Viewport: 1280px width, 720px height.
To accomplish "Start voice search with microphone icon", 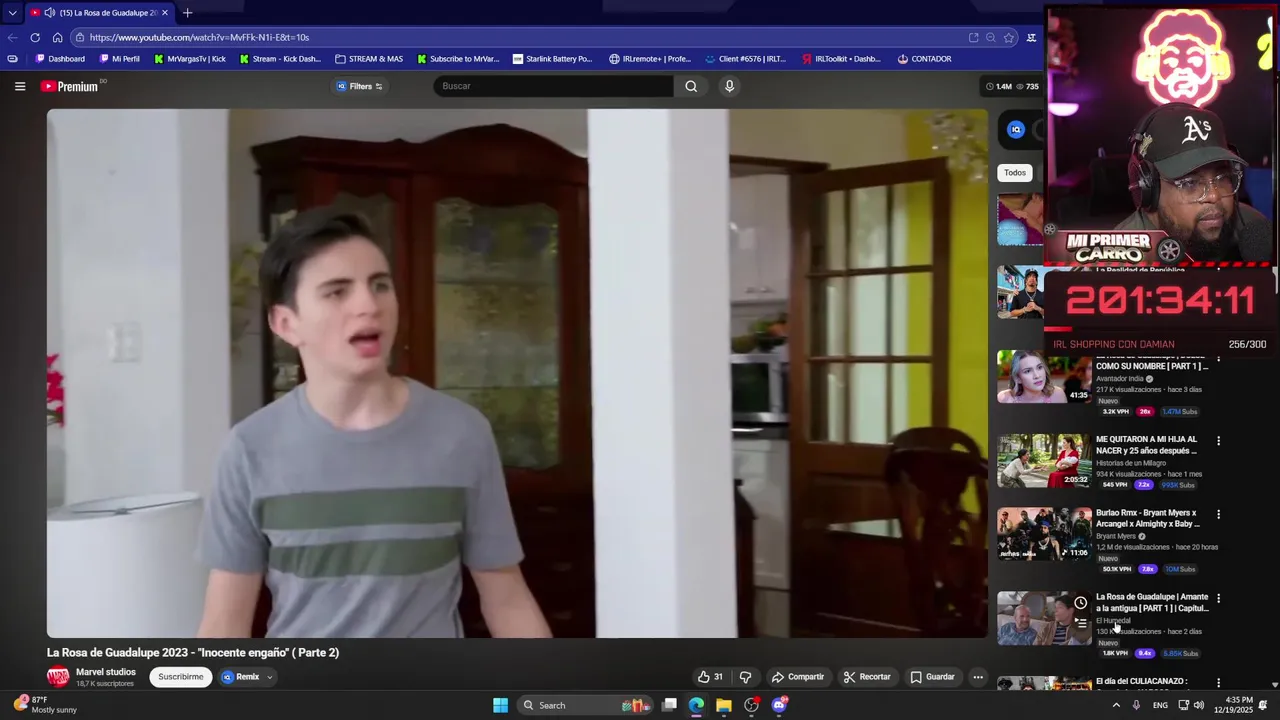I will click(x=729, y=86).
